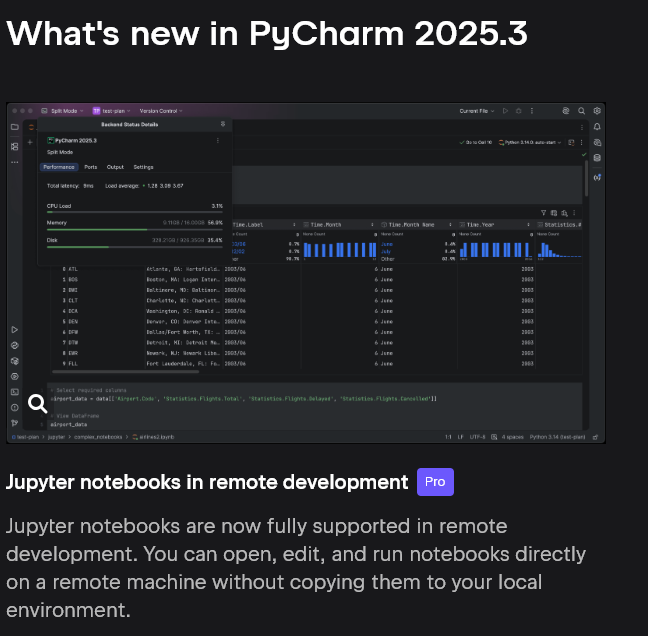The width and height of the screenshot is (648, 636).
Task: Click the 'What's new in PyCharm 2025.3' title
Action: (x=267, y=34)
